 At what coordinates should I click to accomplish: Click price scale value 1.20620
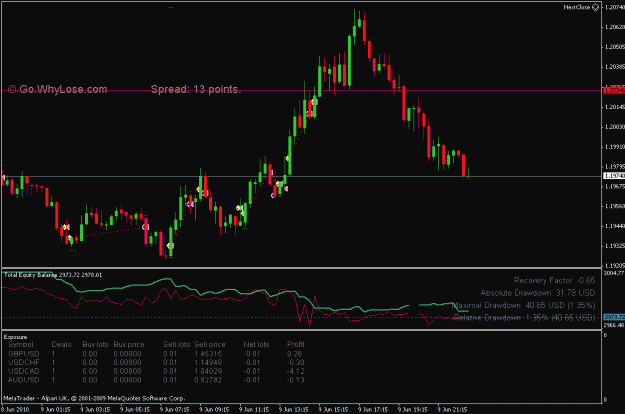click(x=615, y=27)
